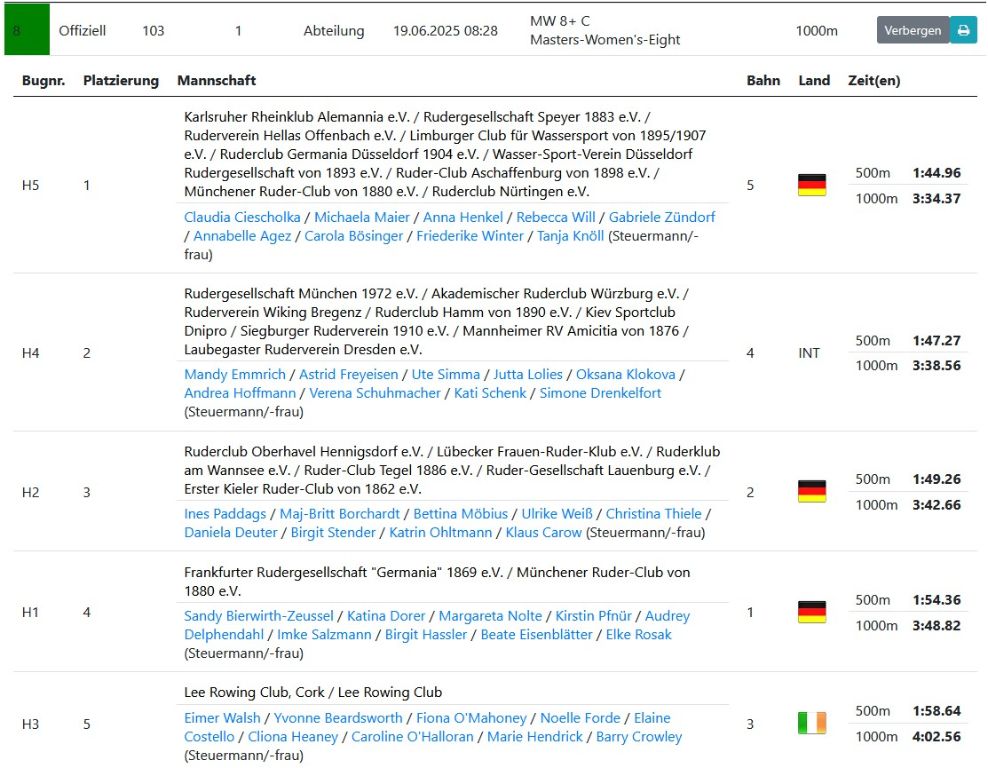Click the Platzierung column header

(x=121, y=81)
